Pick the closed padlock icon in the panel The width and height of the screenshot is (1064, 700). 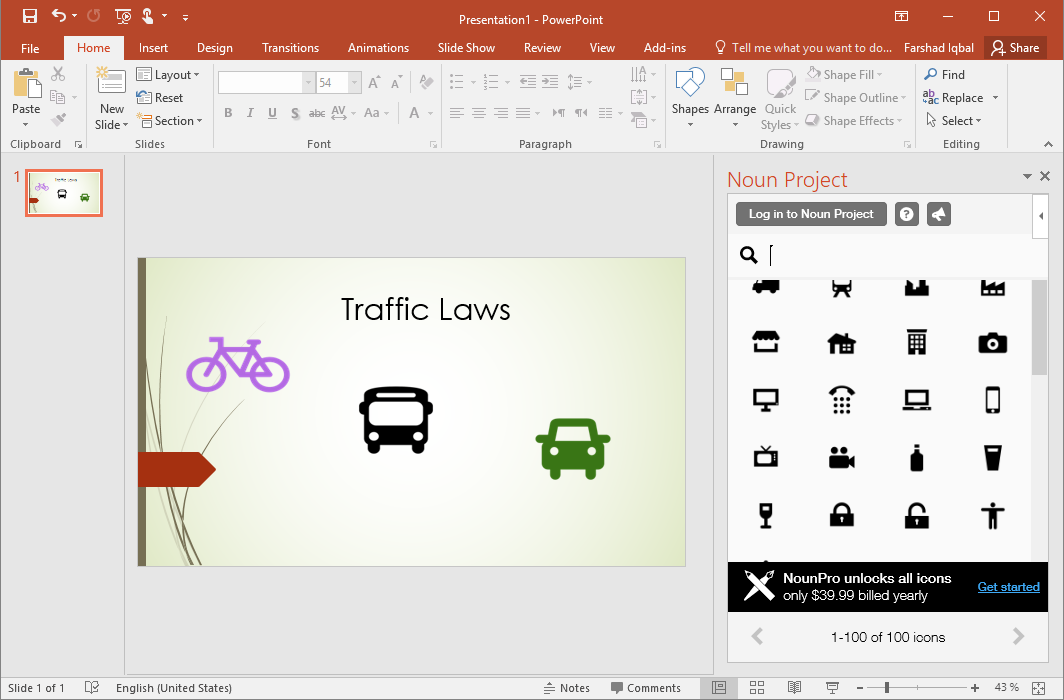841,515
